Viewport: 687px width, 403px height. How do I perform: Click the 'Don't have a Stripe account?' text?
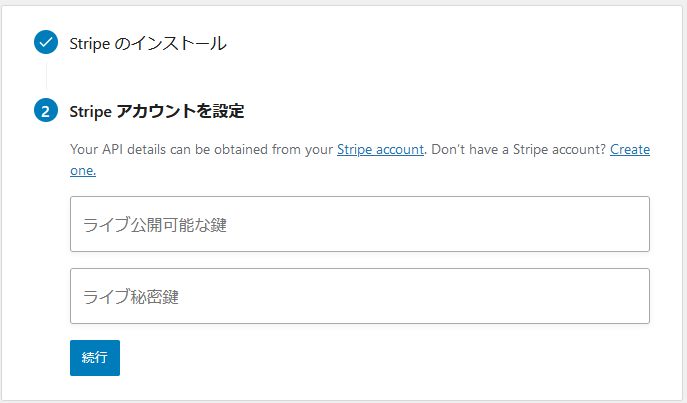[518, 149]
